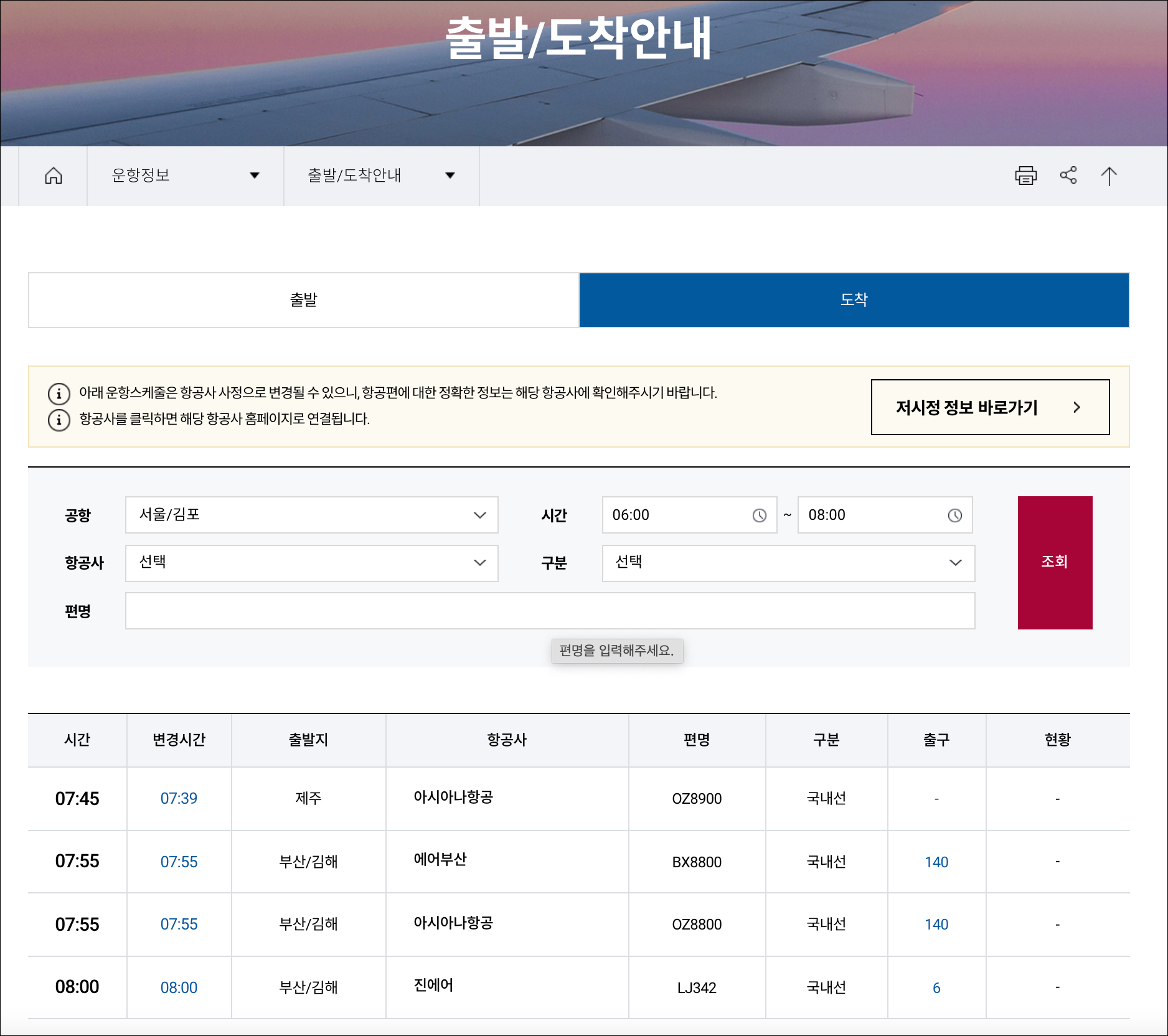
Task: Print the page with printer icon
Action: click(x=1026, y=176)
